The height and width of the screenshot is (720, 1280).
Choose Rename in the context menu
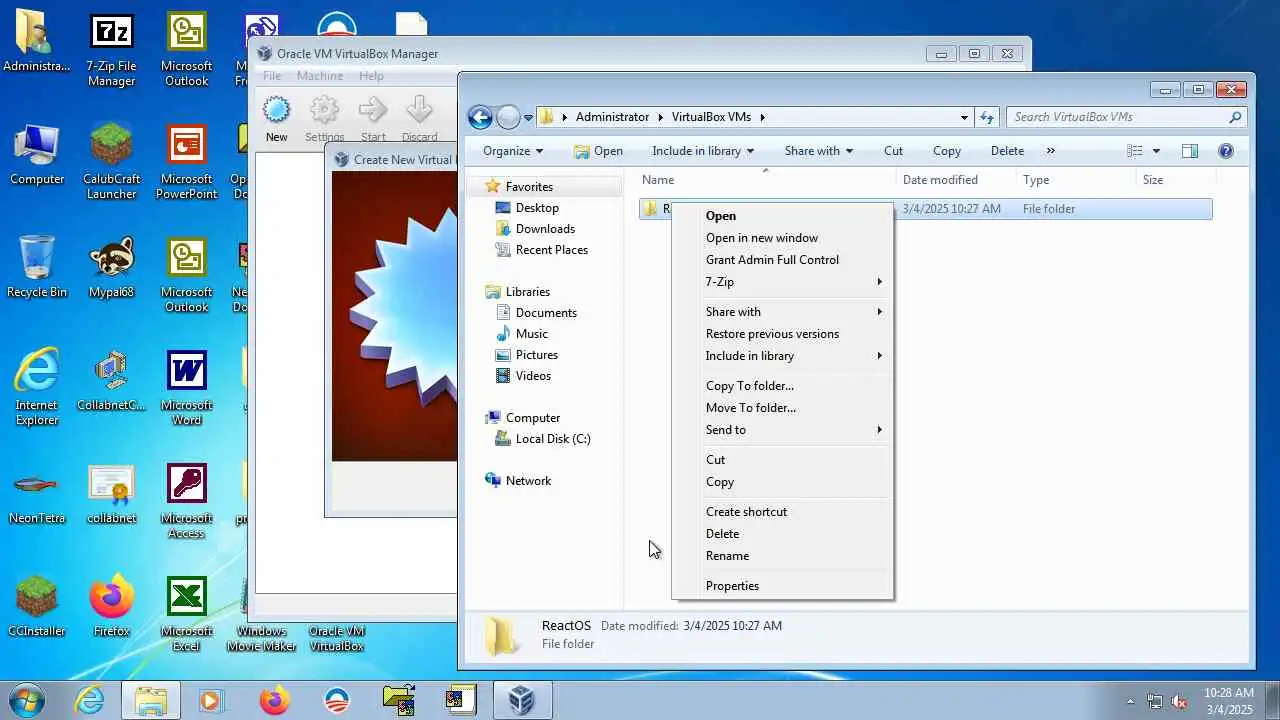[782, 556]
